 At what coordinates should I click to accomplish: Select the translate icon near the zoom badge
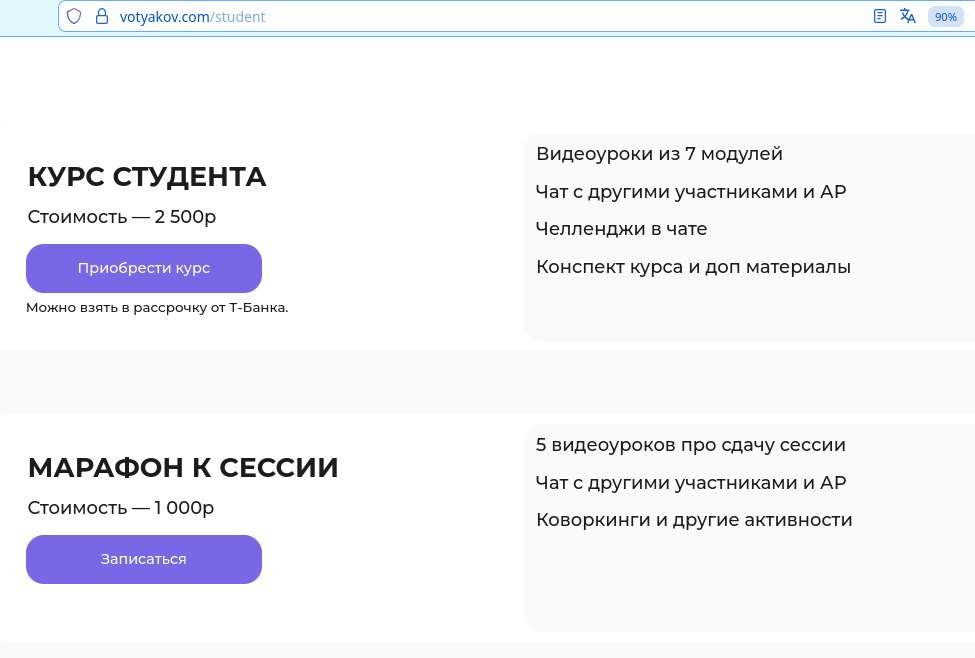[x=908, y=16]
